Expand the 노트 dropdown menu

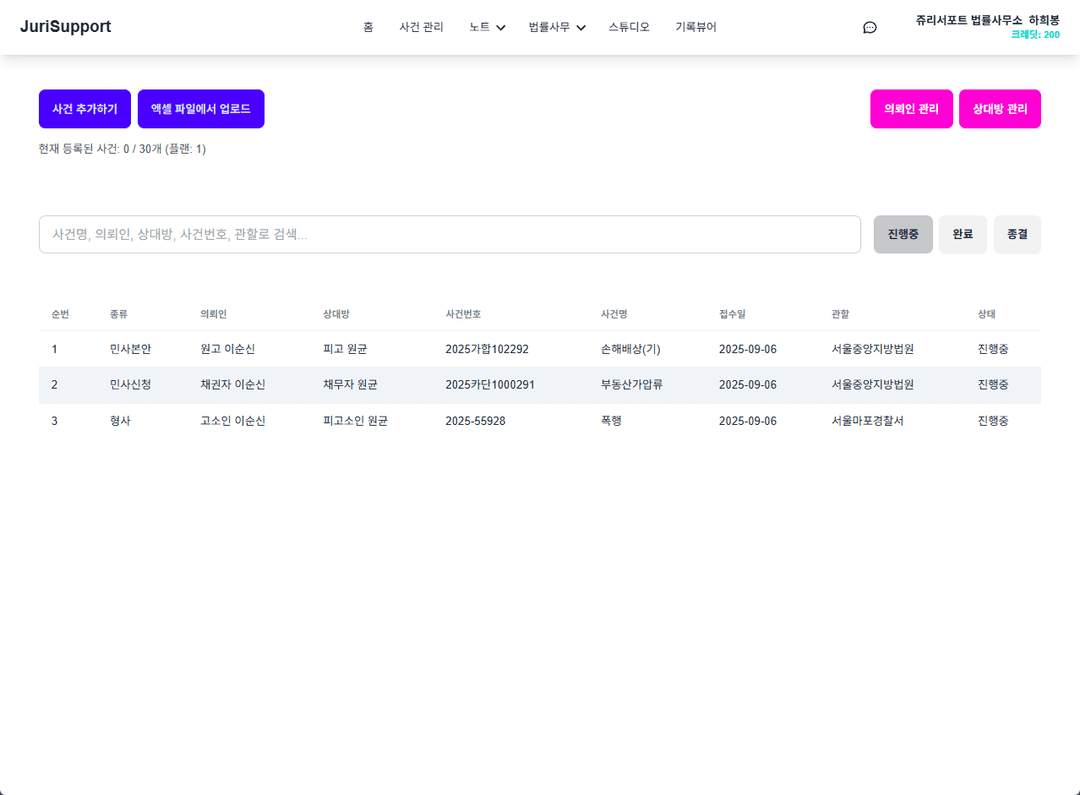click(x=487, y=28)
